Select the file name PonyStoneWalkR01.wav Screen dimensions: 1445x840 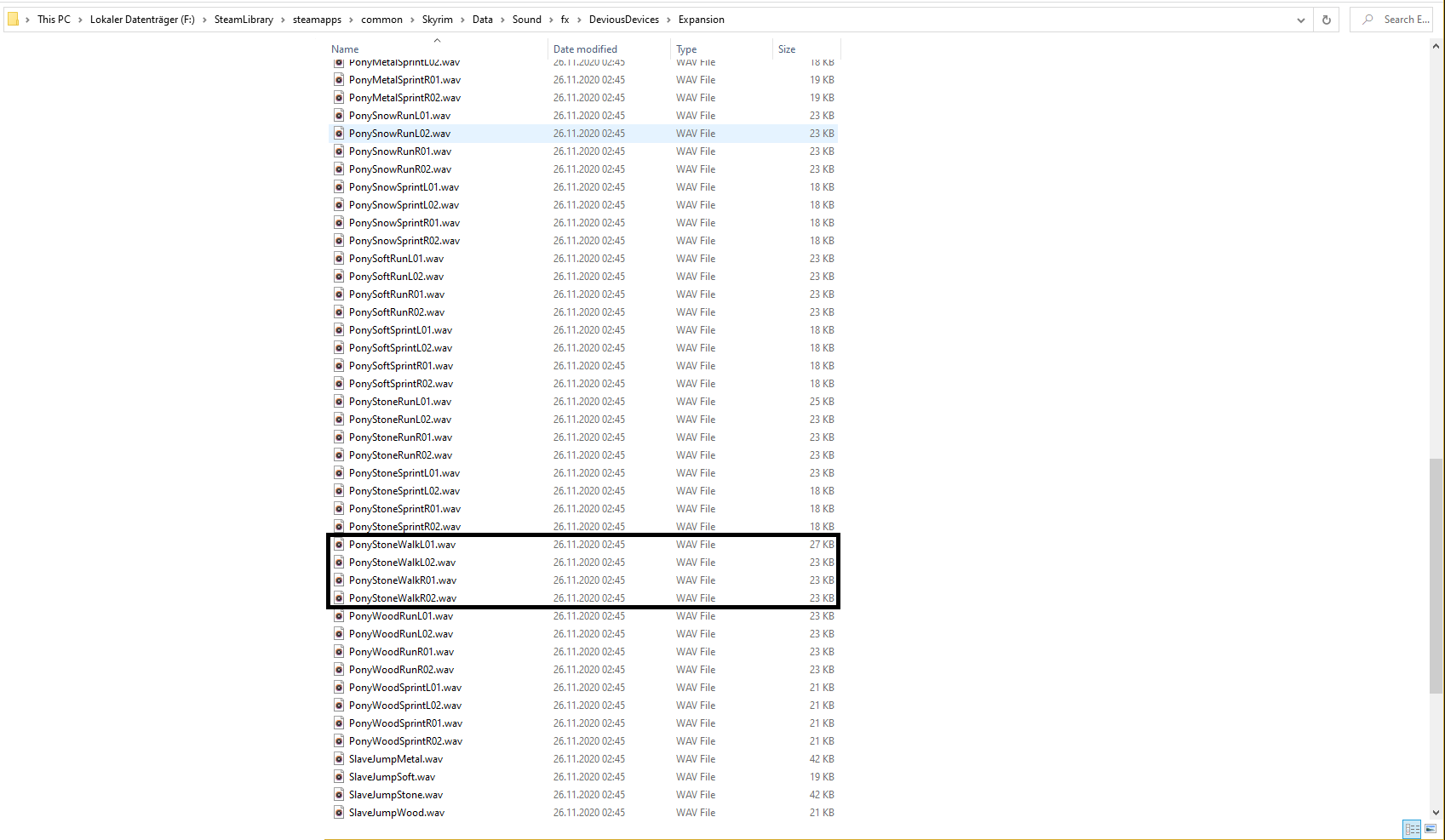(x=403, y=580)
